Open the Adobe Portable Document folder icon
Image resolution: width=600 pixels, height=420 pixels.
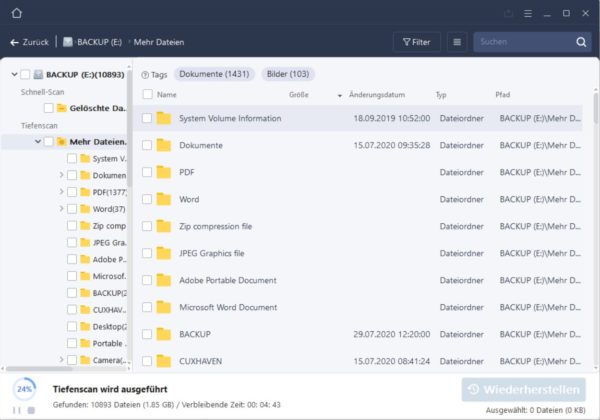(x=164, y=280)
